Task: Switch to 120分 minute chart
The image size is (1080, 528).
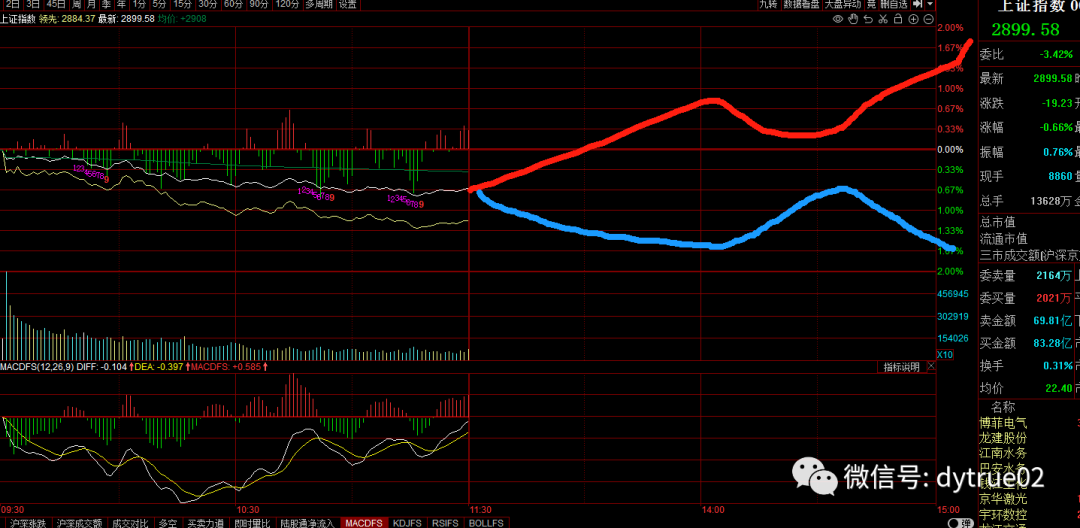Action: point(287,4)
